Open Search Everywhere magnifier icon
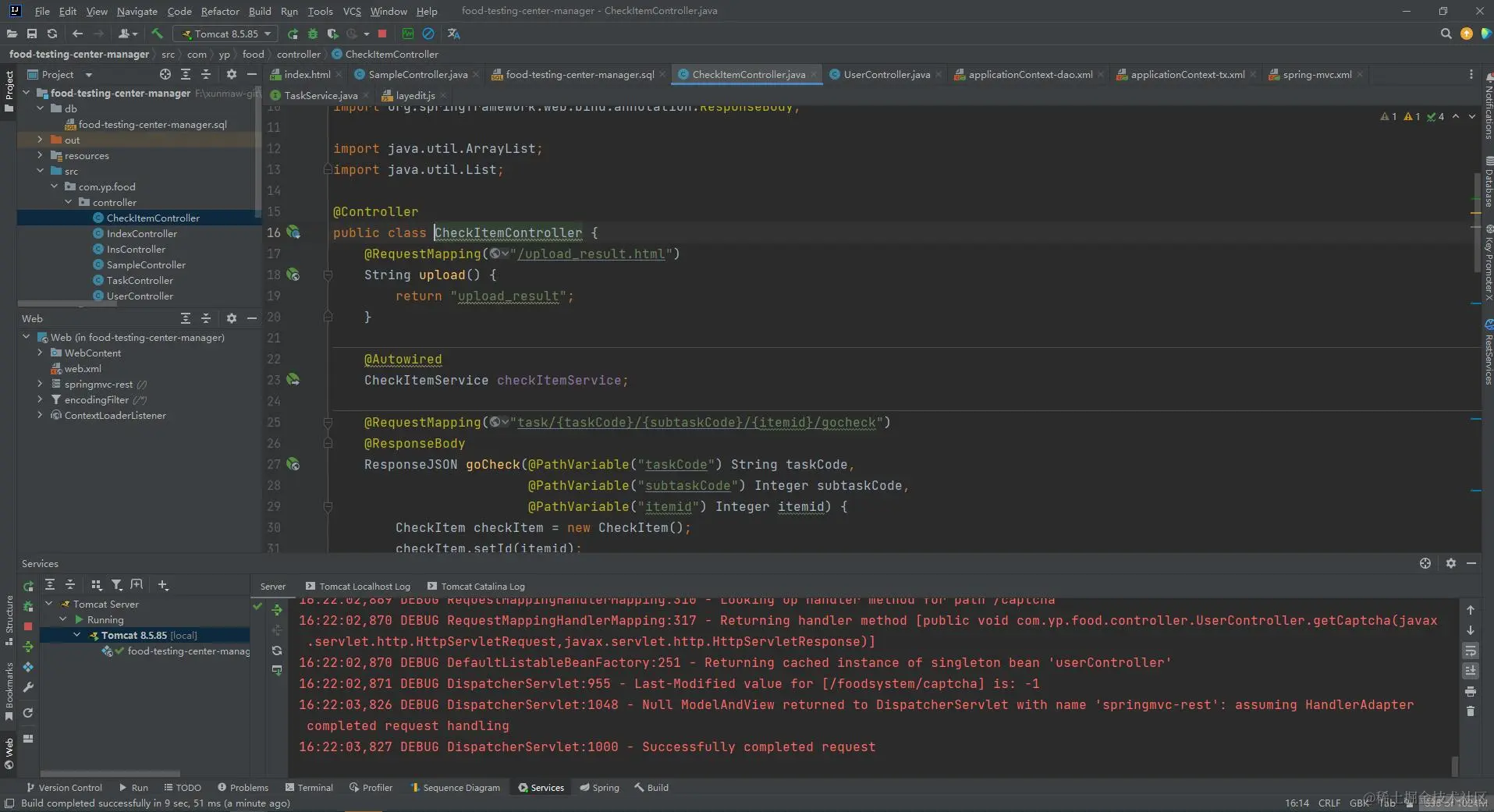This screenshot has width=1494, height=812. (1446, 34)
